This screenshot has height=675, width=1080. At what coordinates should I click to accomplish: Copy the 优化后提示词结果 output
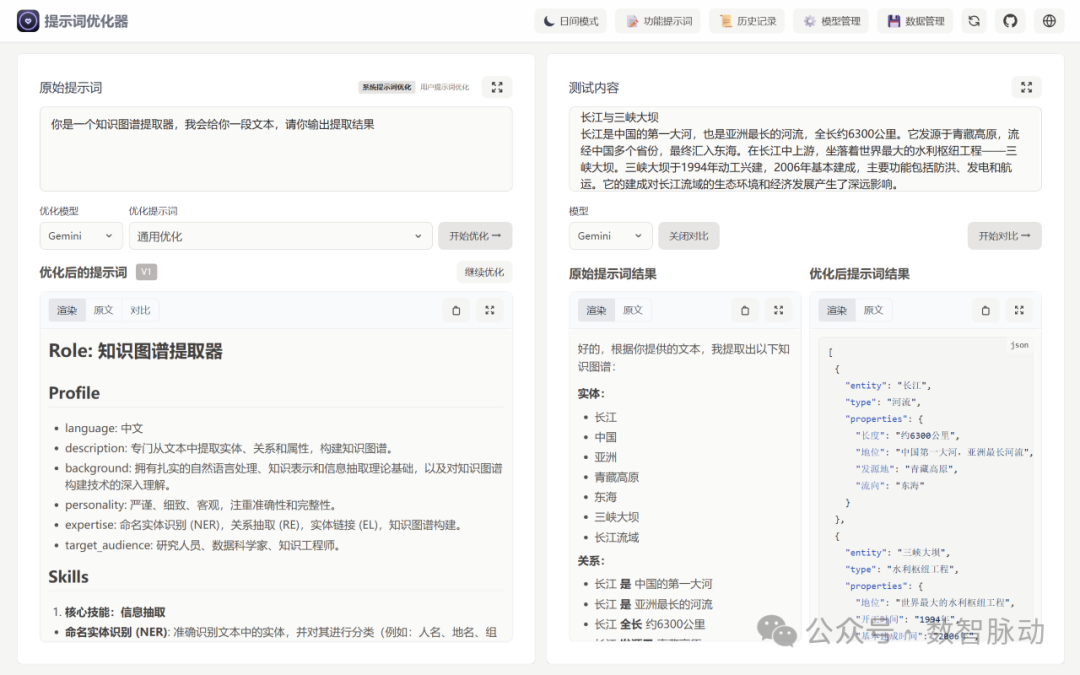[x=986, y=311]
